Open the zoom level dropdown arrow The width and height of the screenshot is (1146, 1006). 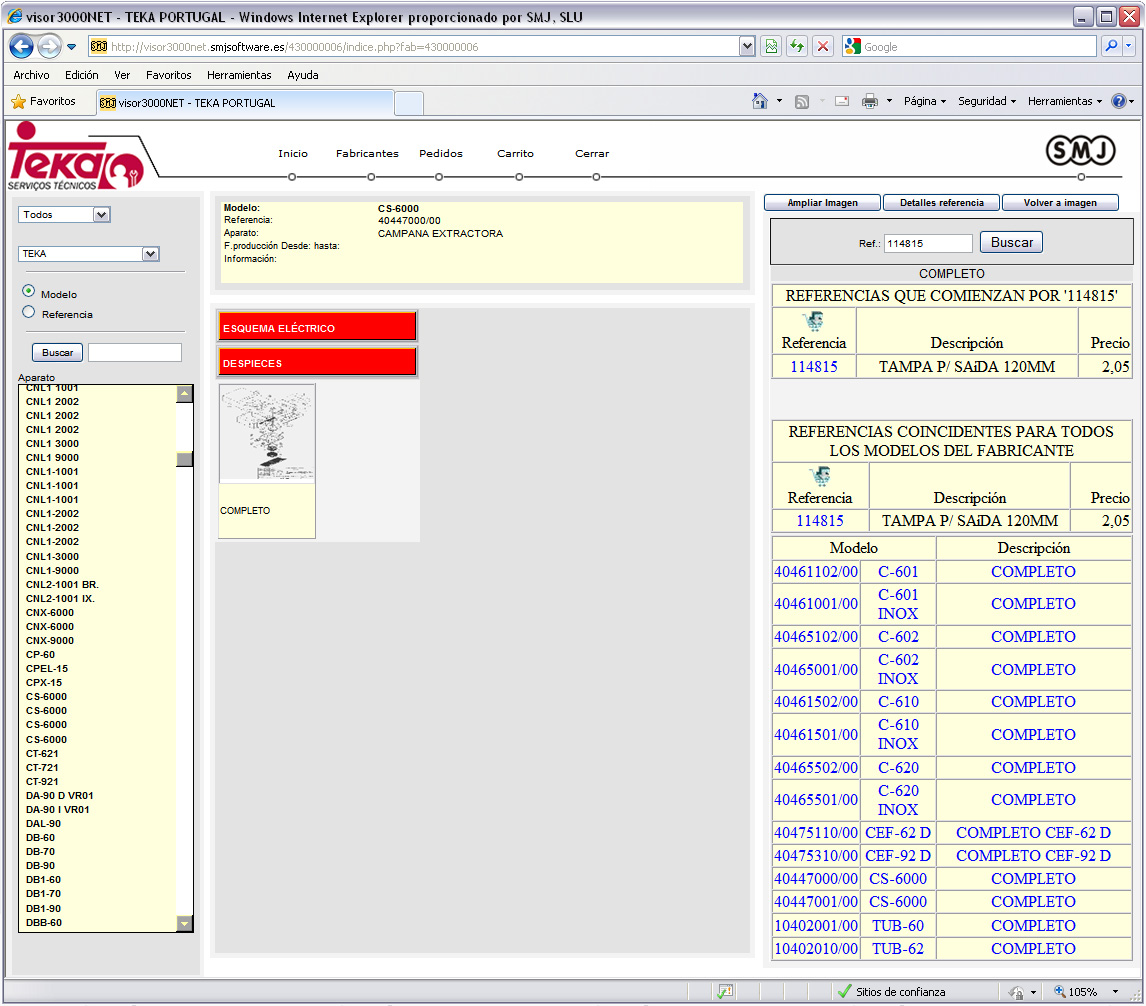(x=1115, y=991)
